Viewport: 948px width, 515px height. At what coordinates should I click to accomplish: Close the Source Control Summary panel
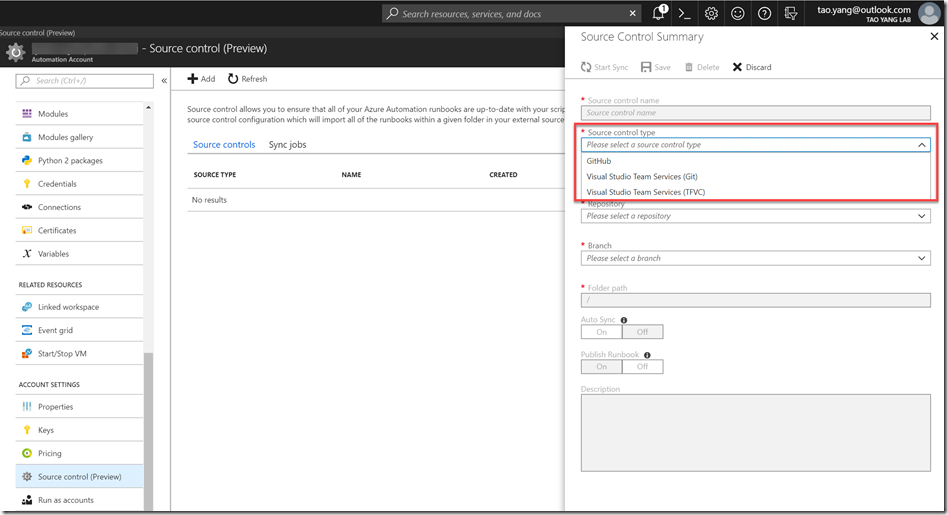tap(934, 37)
